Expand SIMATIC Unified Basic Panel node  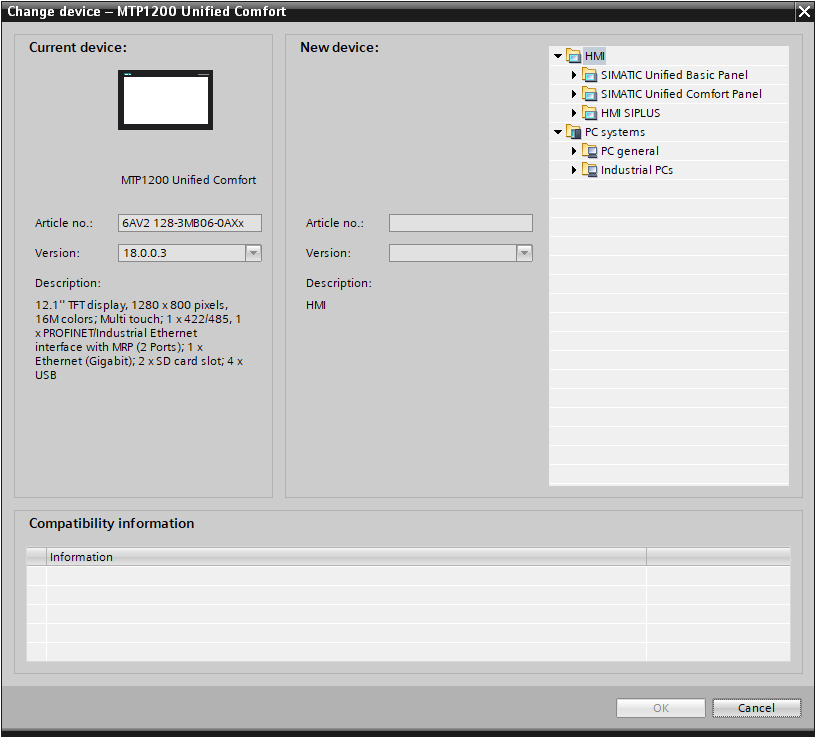(x=573, y=75)
